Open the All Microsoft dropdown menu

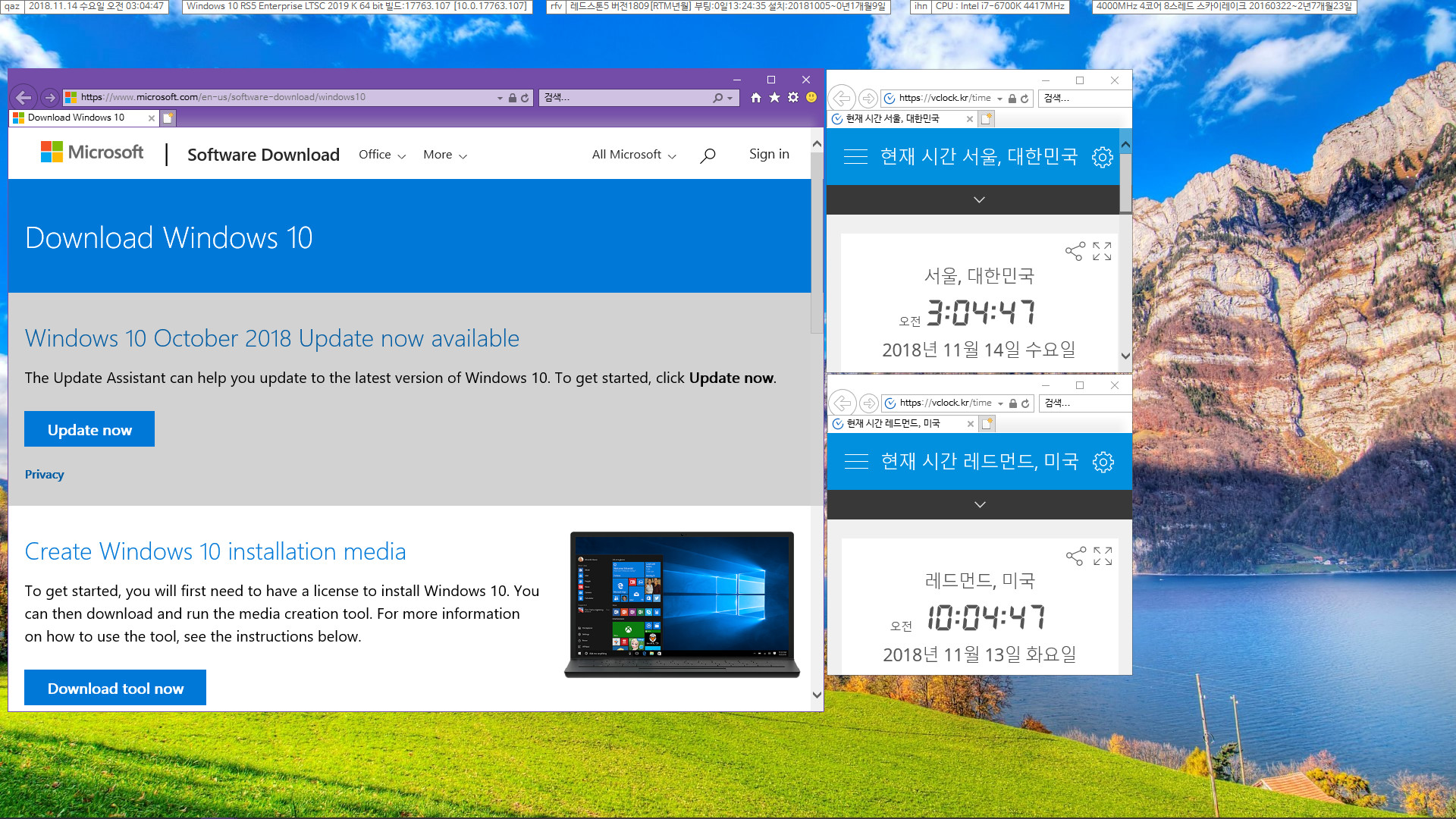[x=634, y=153]
